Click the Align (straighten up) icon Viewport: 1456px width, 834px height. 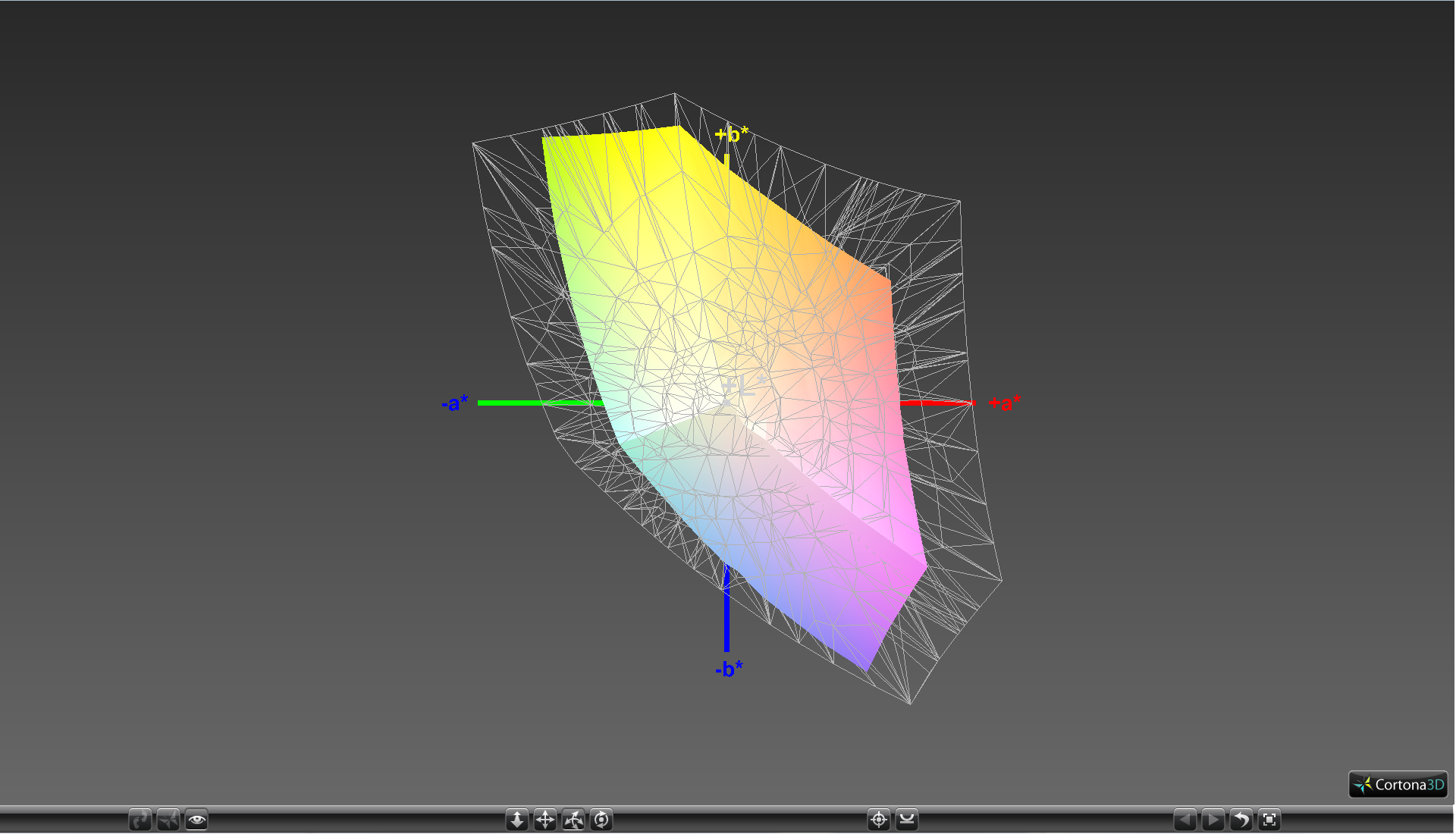pyautogui.click(x=907, y=820)
